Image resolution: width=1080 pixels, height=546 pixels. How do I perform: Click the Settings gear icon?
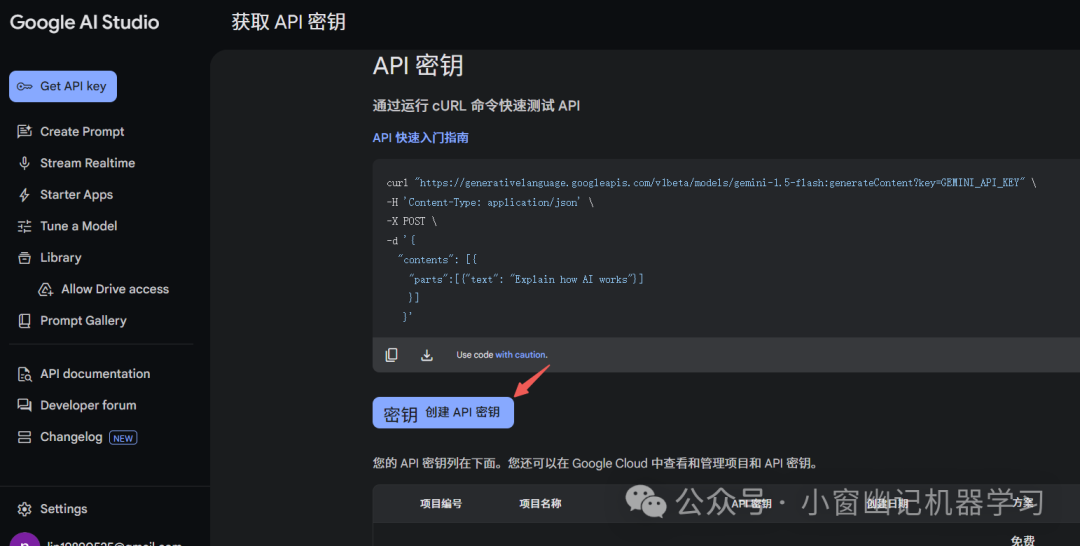[x=24, y=510]
